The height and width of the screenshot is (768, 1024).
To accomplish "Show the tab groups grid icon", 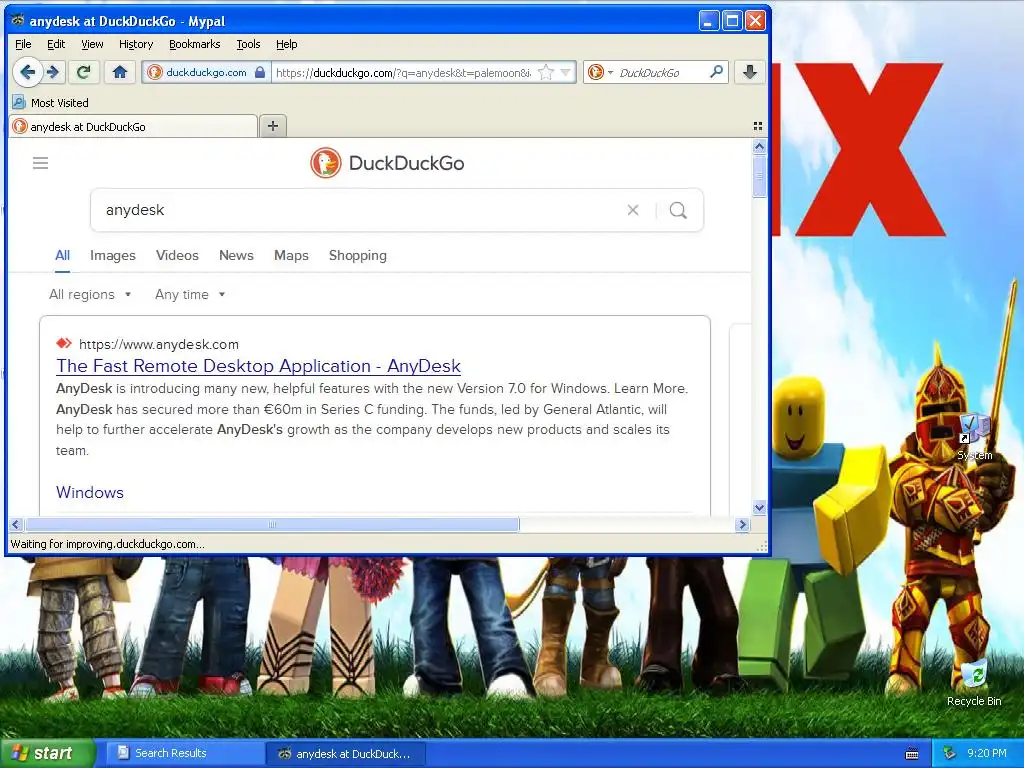I will coord(758,126).
